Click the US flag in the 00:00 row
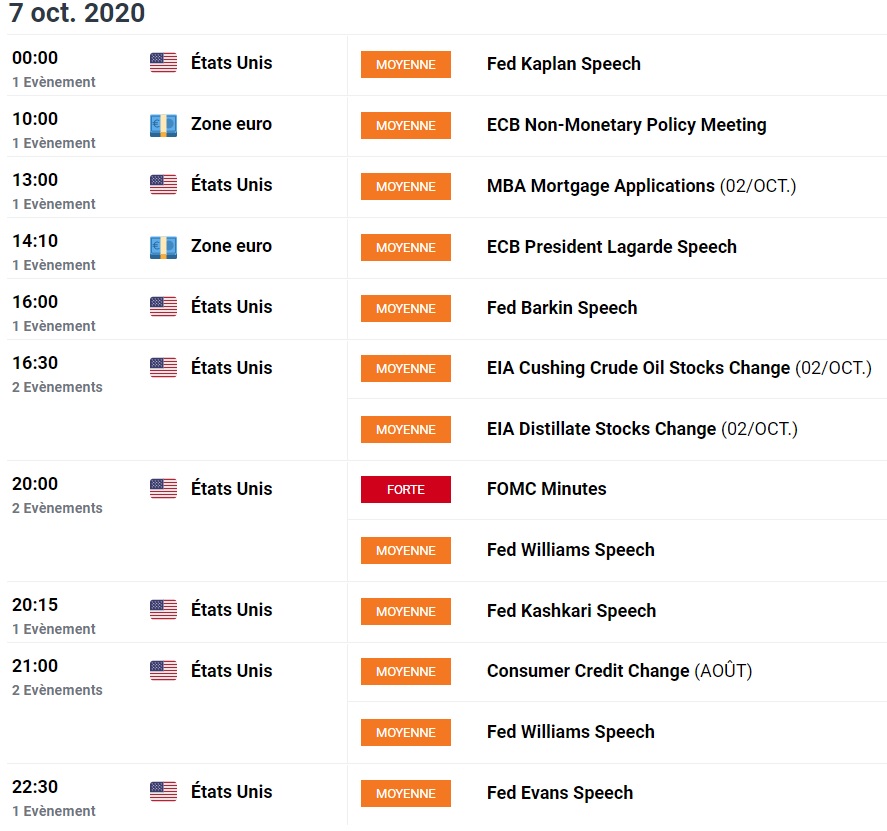887x831 pixels. [x=163, y=63]
